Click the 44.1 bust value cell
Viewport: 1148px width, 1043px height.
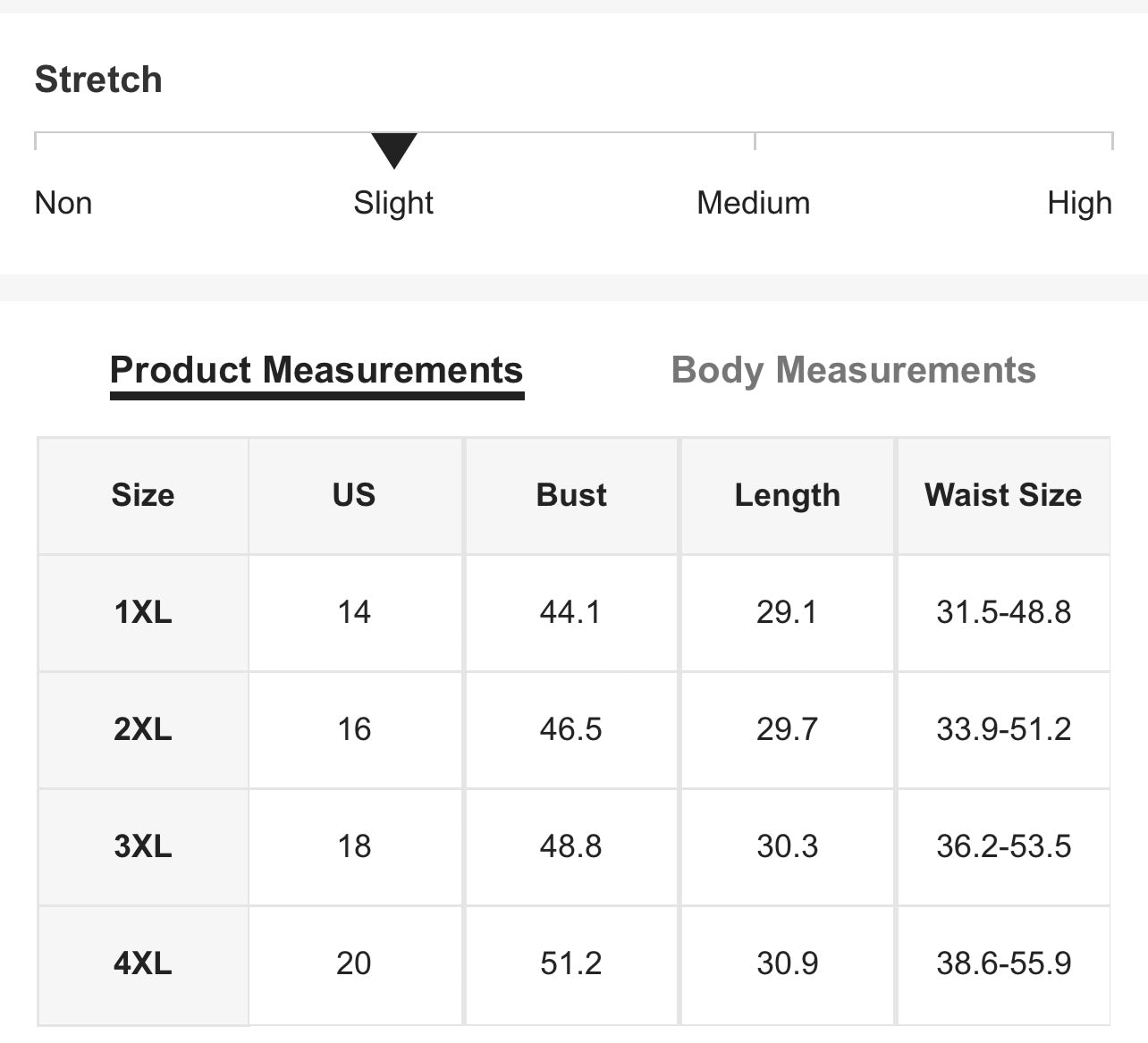(x=571, y=612)
